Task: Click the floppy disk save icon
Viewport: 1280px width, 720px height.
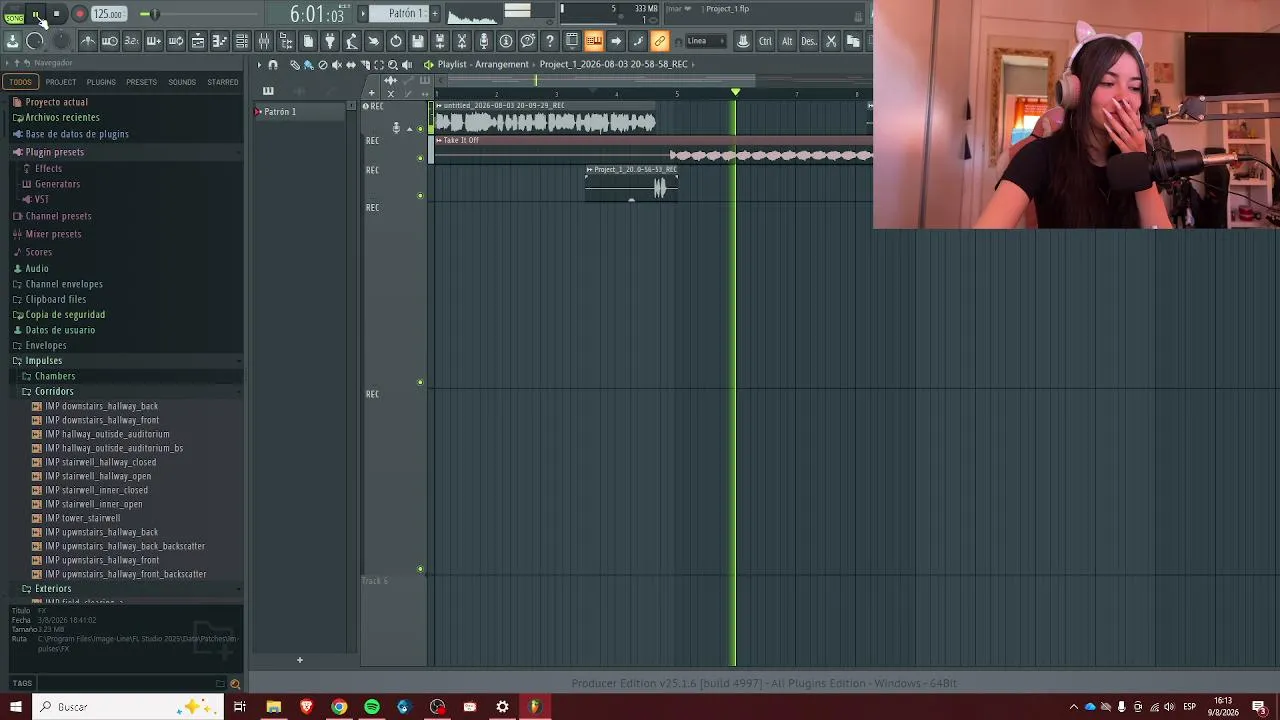Action: pyautogui.click(x=418, y=41)
